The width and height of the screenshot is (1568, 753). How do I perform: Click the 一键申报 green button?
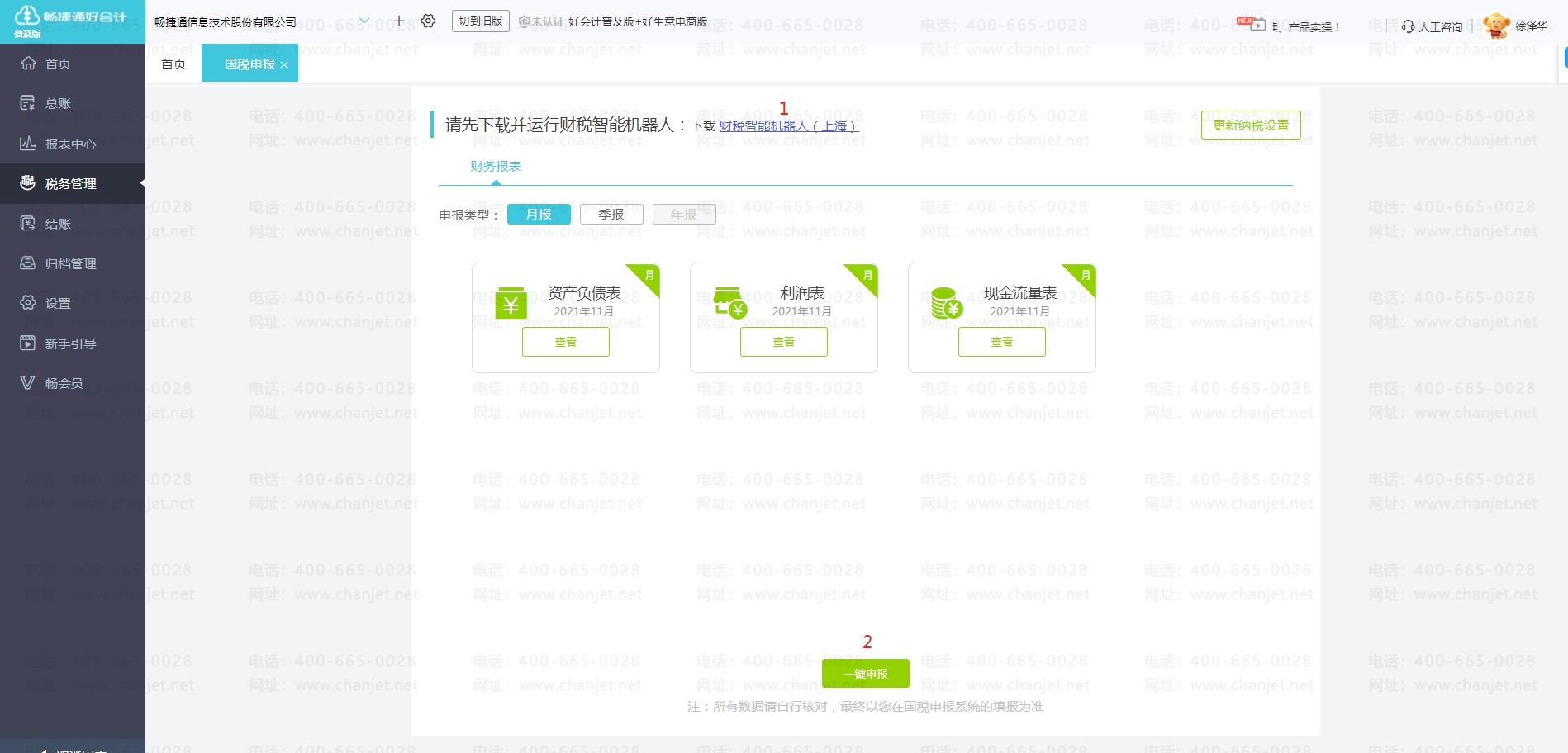[x=865, y=674]
